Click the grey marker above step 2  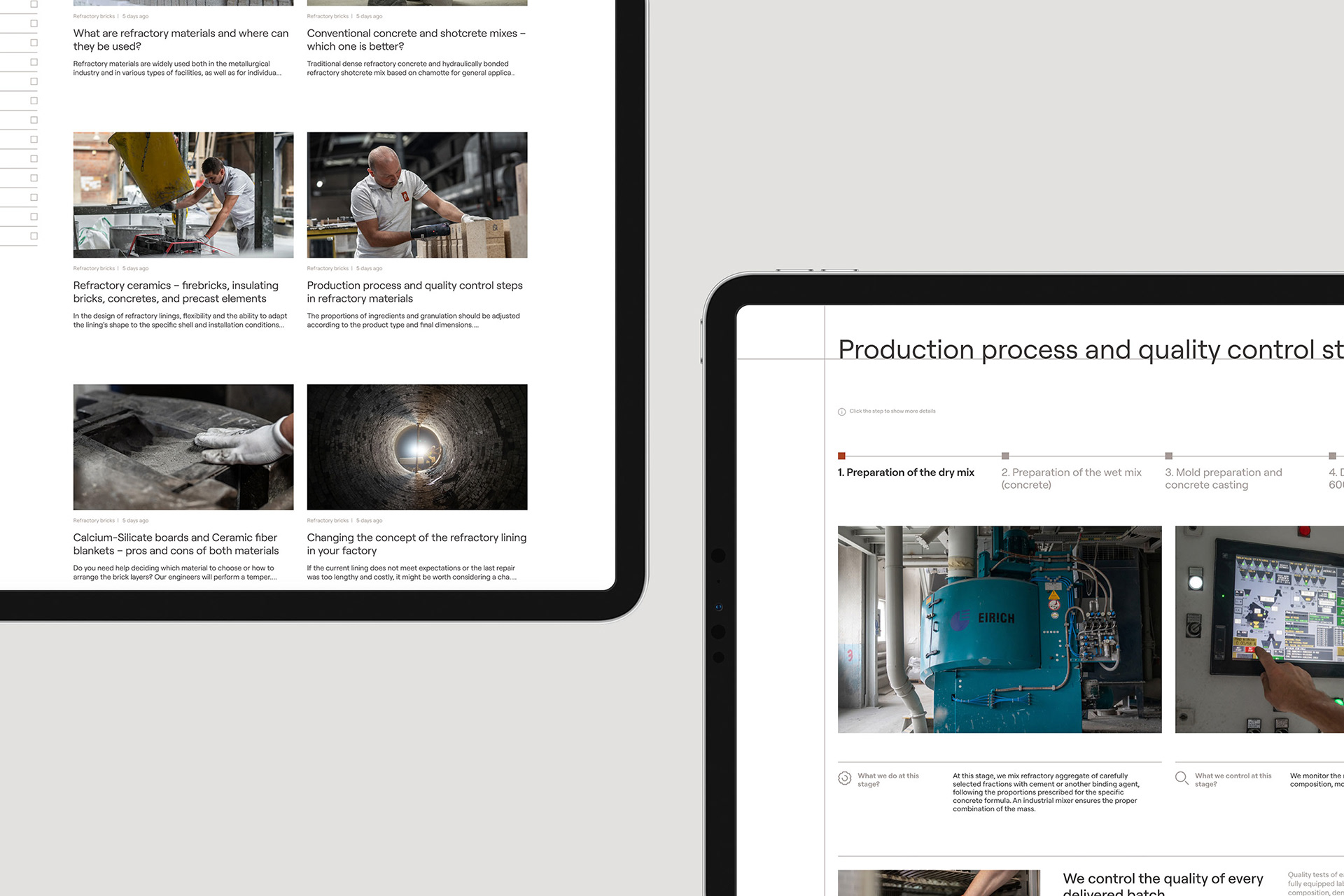click(x=1005, y=456)
